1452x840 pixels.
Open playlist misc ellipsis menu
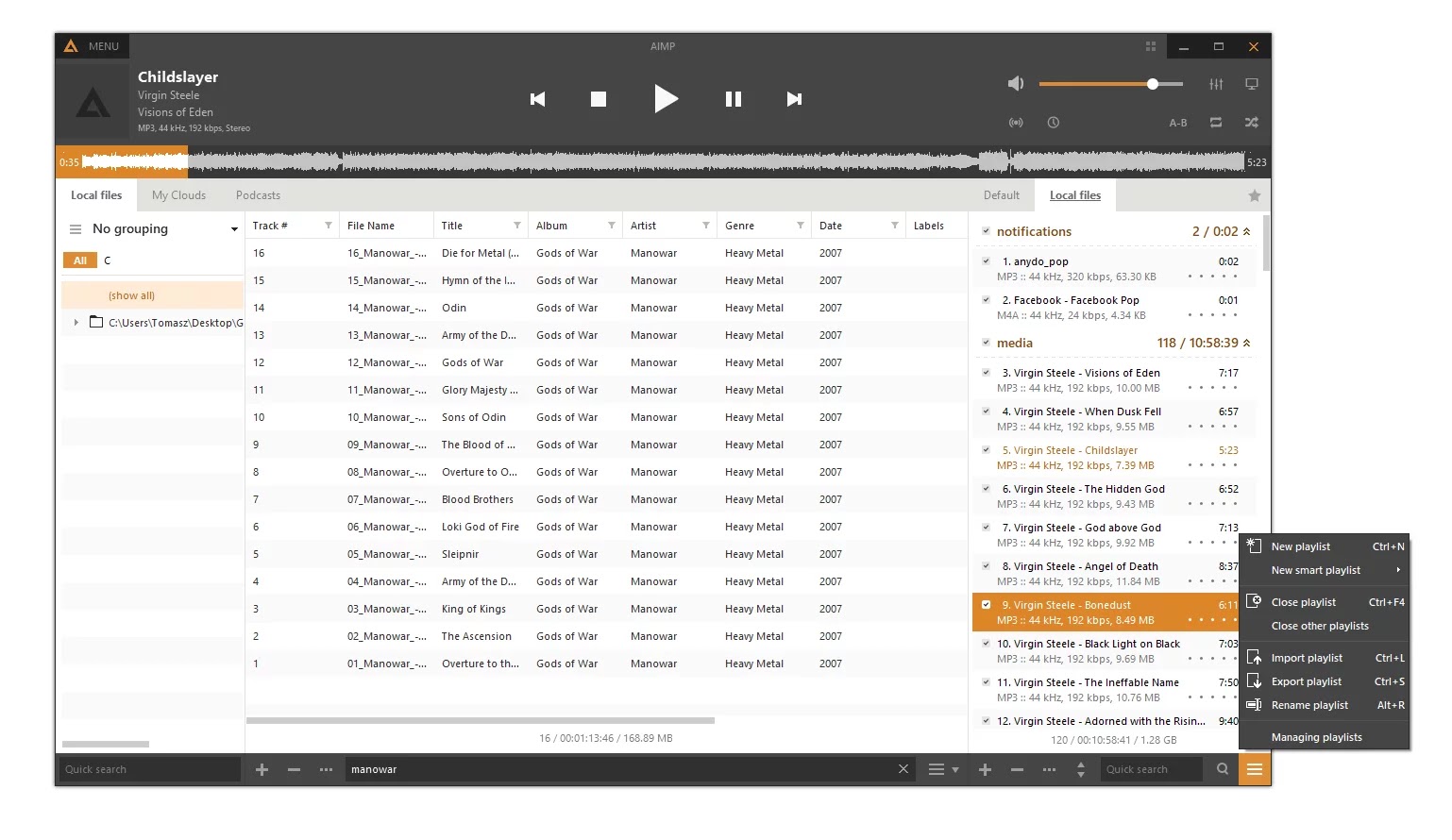(x=1050, y=770)
